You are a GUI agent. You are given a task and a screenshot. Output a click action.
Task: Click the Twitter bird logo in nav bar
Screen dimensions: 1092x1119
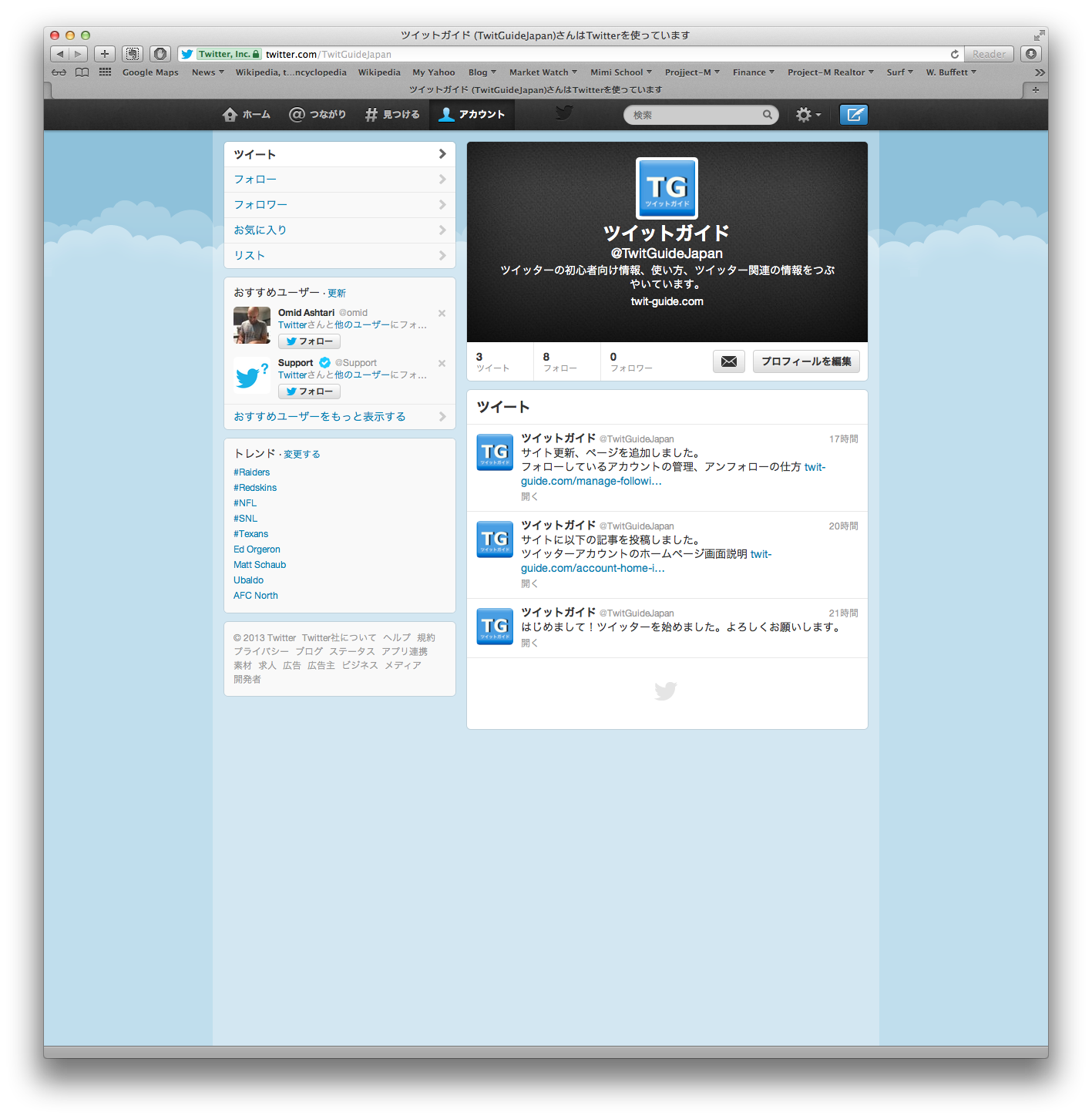564,113
